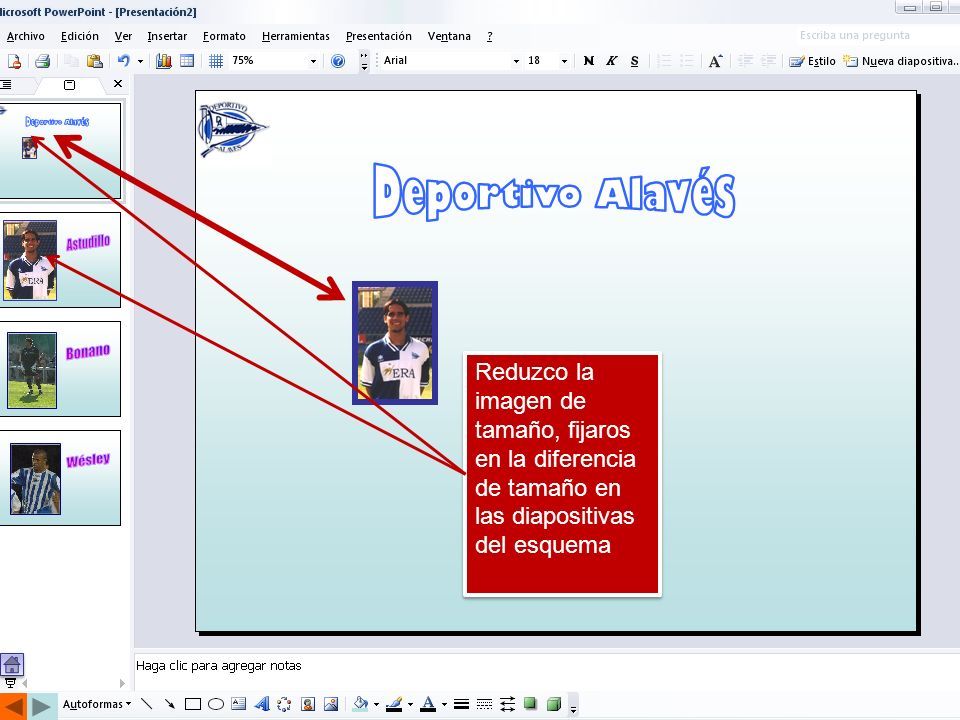Image resolution: width=960 pixels, height=720 pixels.
Task: Open the ? help menu
Action: (489, 36)
